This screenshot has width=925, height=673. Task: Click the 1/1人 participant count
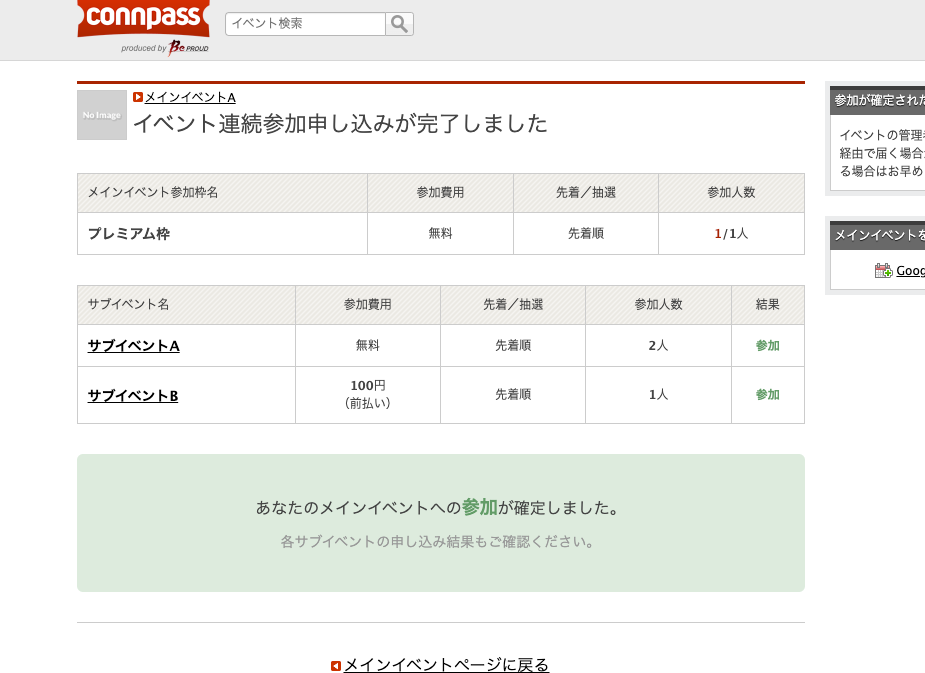[731, 233]
